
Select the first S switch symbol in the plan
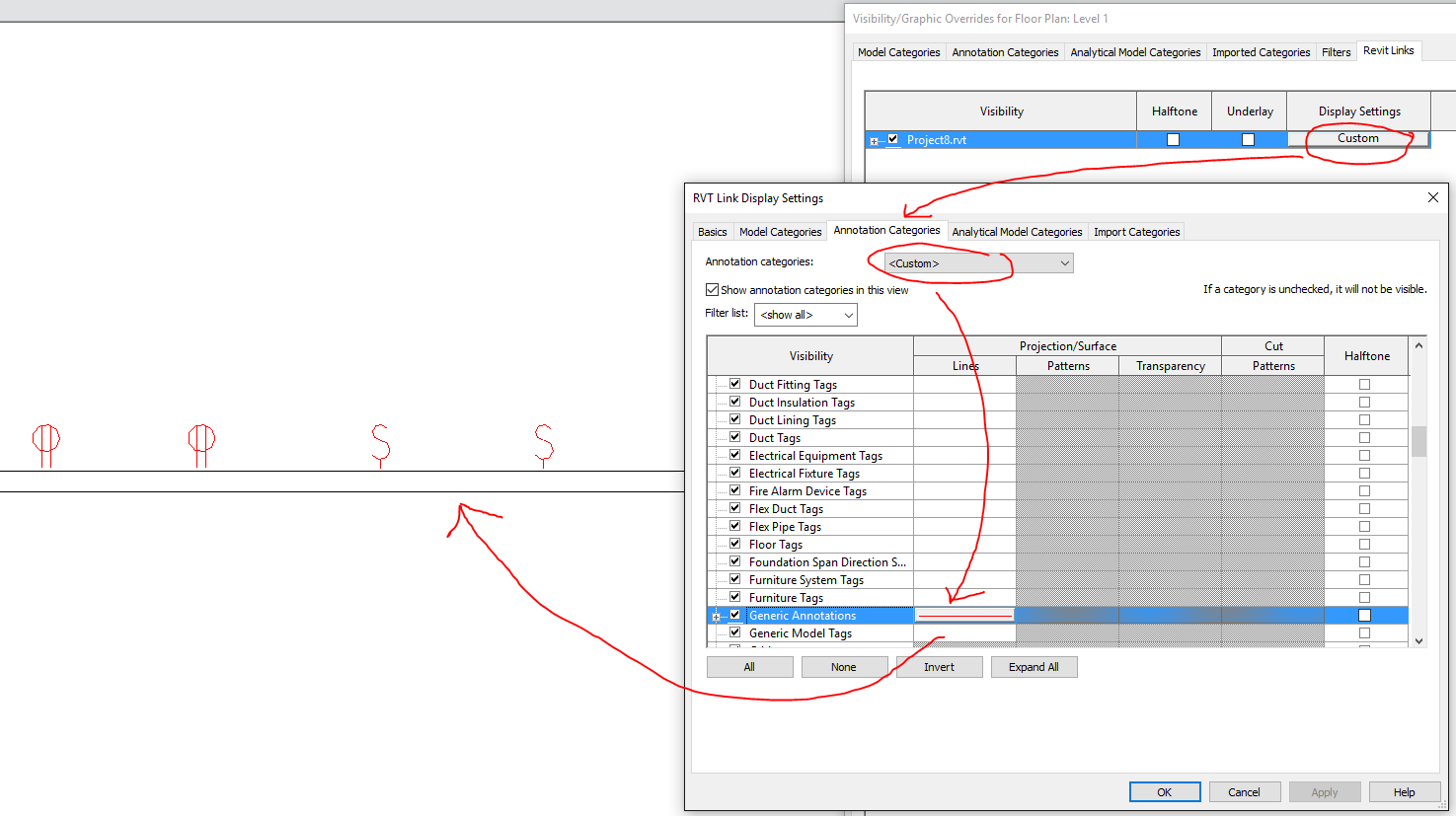point(381,444)
